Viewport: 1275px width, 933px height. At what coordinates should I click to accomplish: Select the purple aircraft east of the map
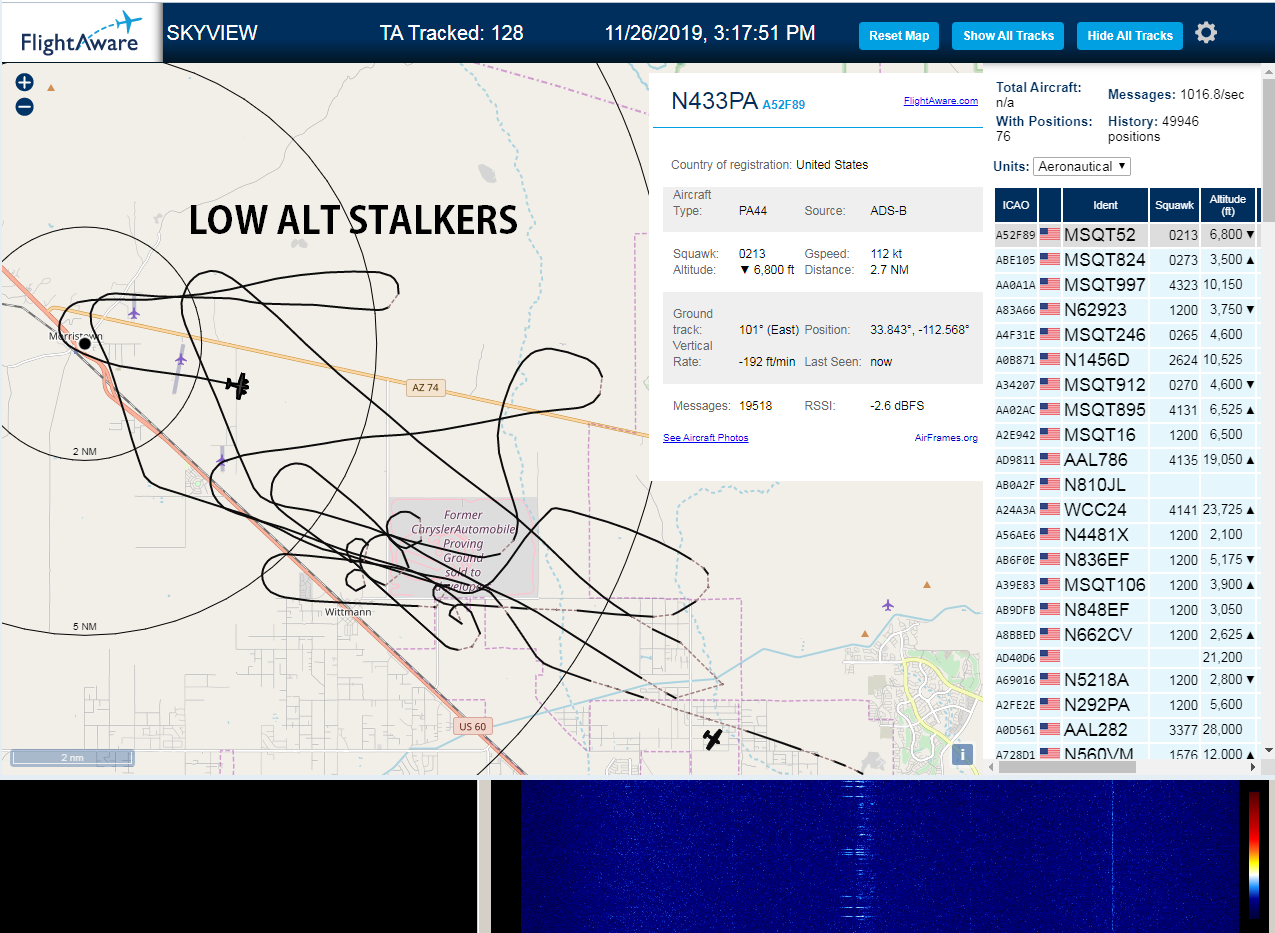(888, 605)
